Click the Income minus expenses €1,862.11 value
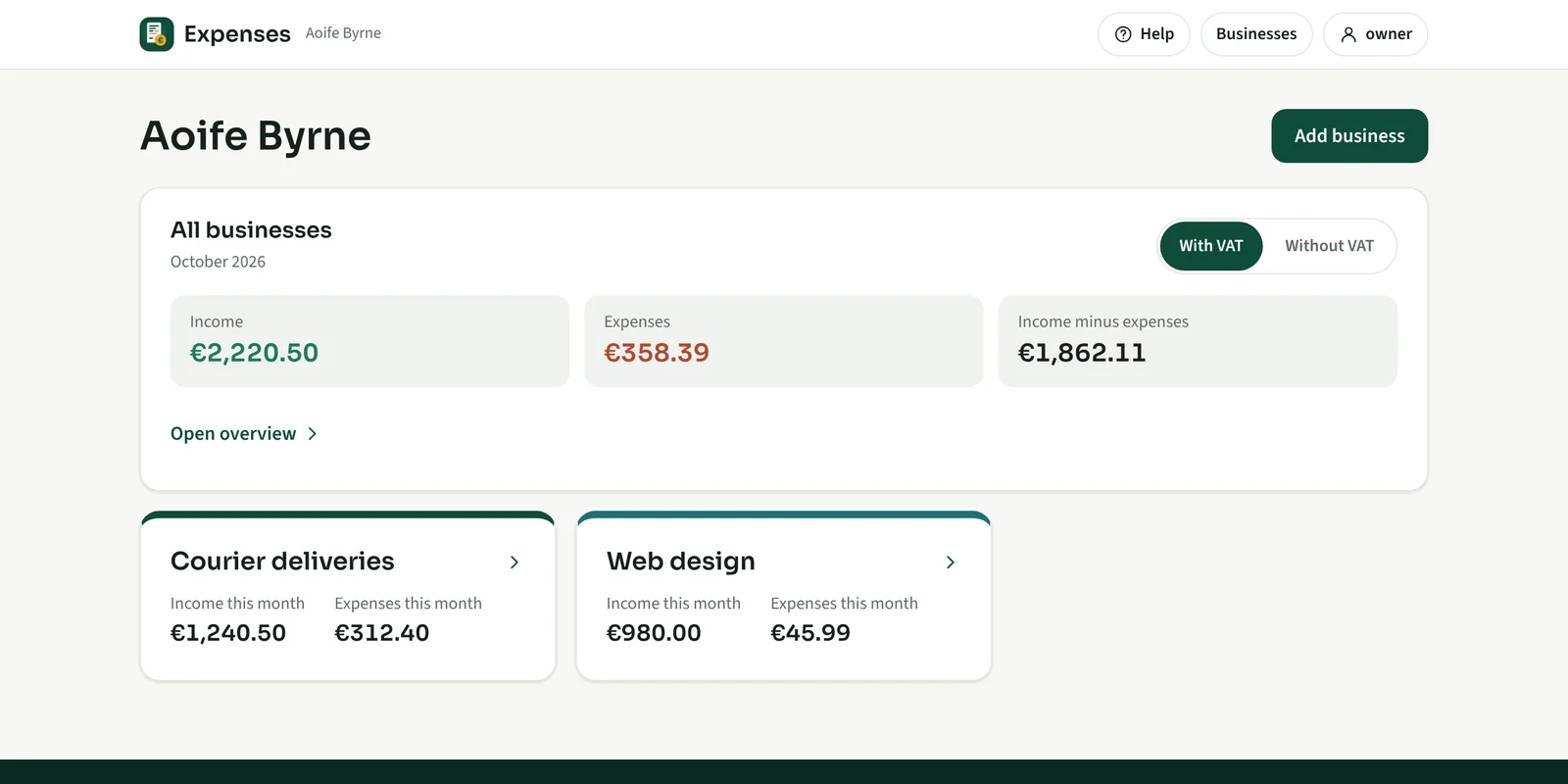 1082,353
